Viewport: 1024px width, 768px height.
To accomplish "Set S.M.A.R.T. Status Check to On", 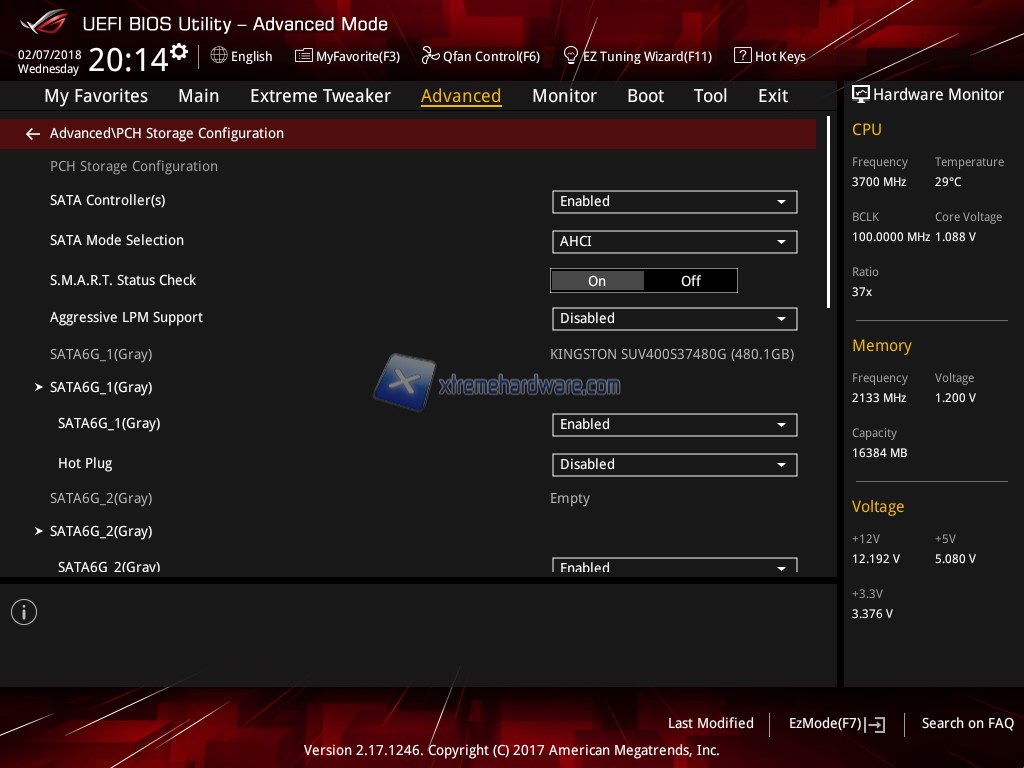I will click(x=597, y=281).
